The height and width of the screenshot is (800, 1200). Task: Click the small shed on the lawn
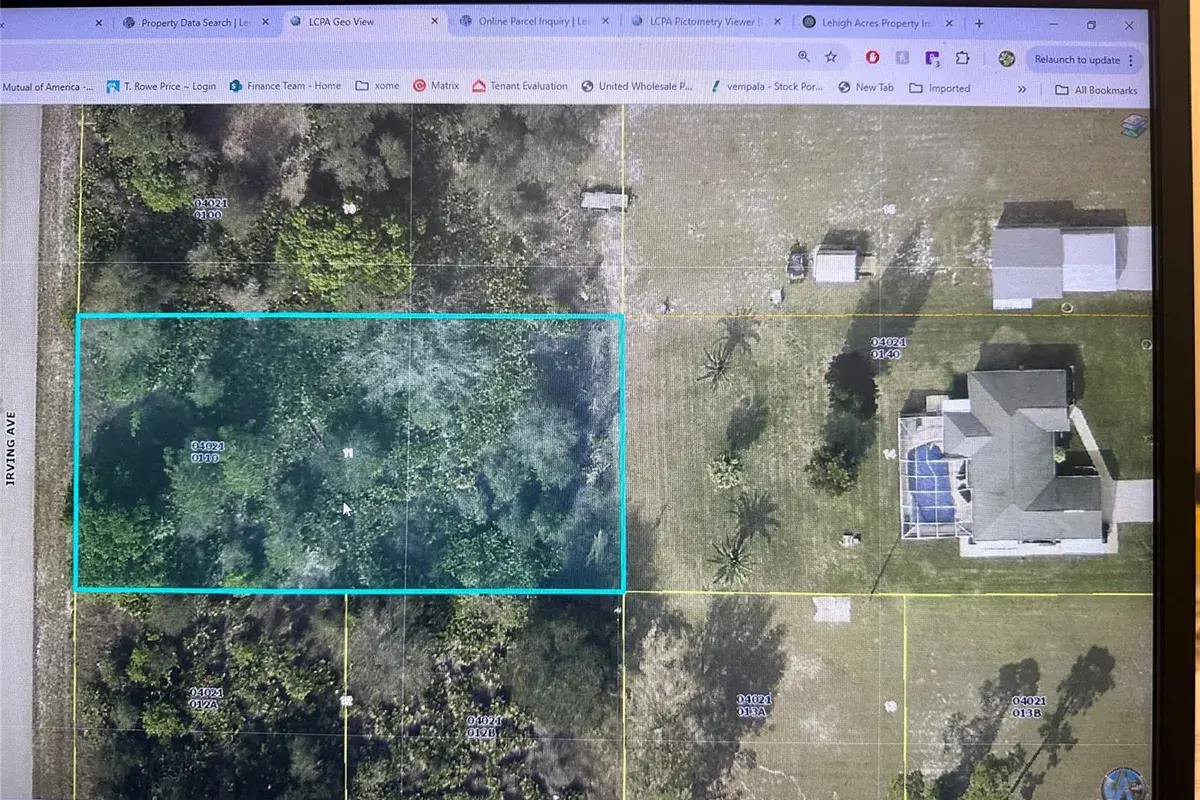[x=836, y=266]
